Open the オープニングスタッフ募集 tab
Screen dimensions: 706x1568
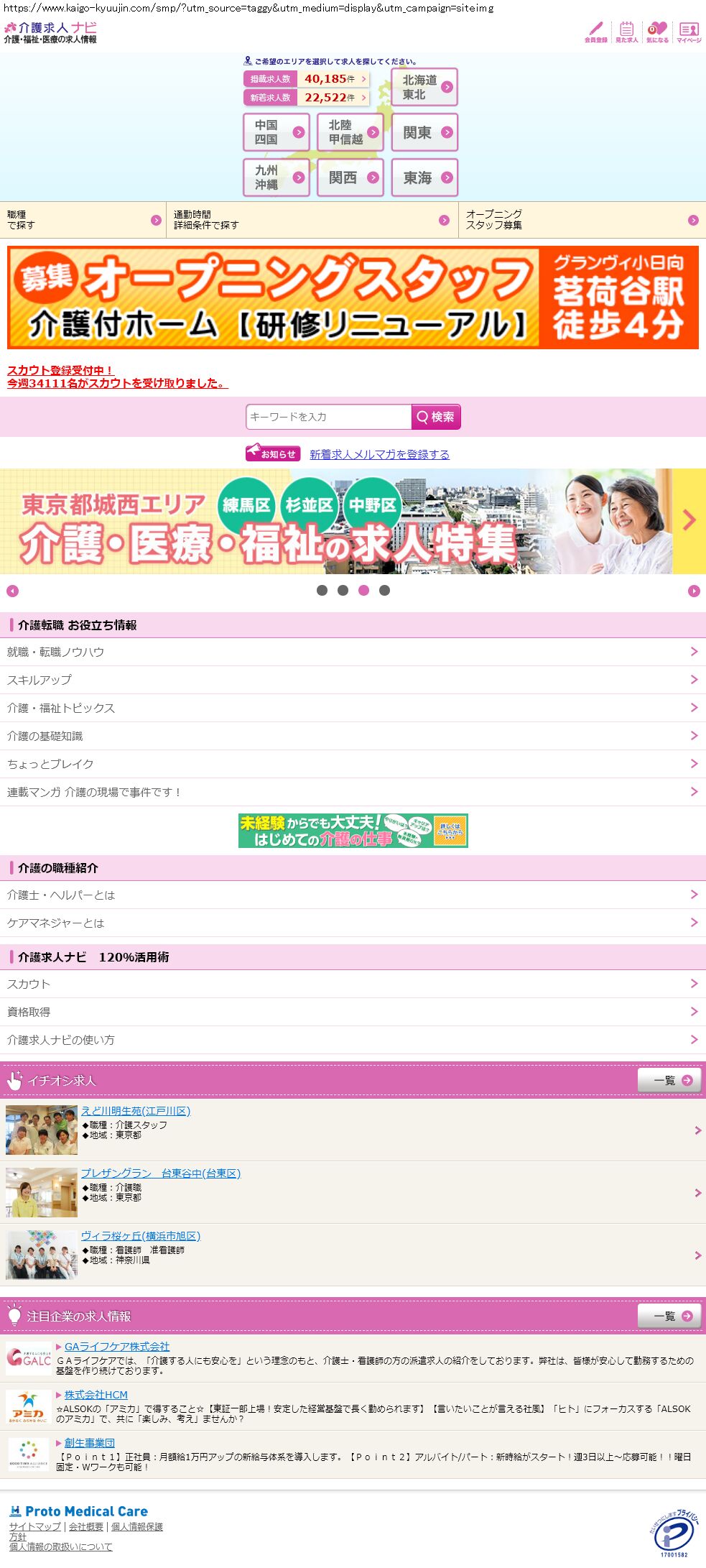coord(582,220)
